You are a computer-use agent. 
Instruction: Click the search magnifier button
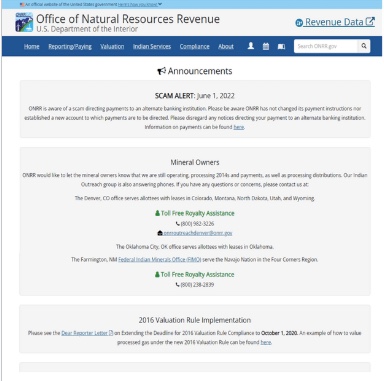coord(364,46)
